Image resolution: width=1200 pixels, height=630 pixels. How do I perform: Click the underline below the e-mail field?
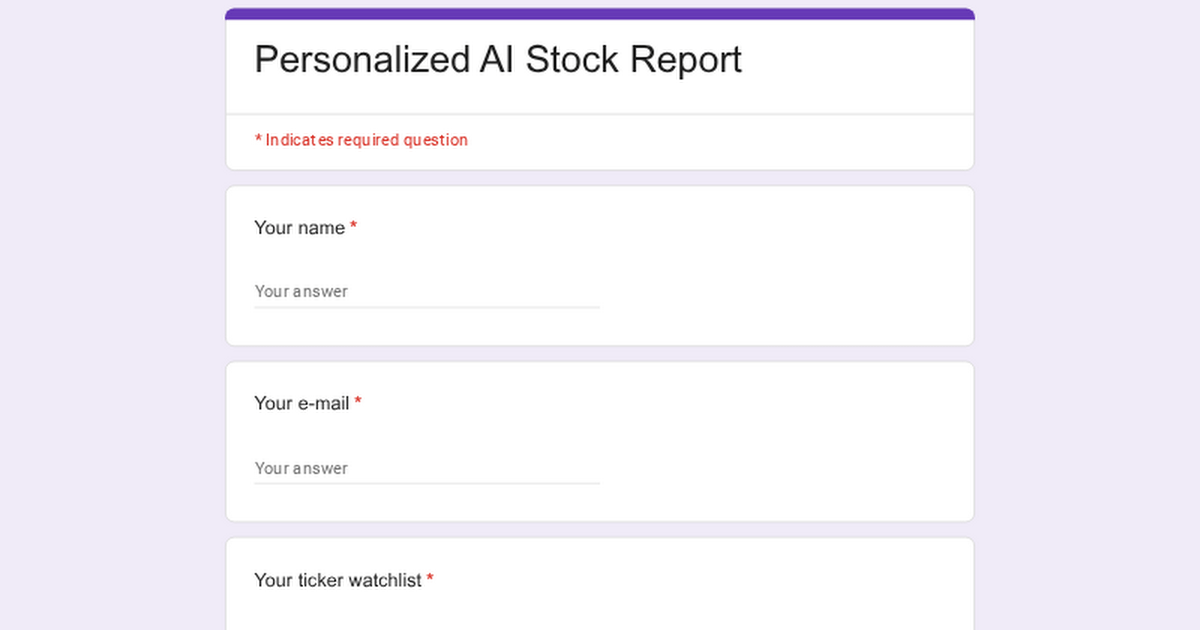(426, 484)
